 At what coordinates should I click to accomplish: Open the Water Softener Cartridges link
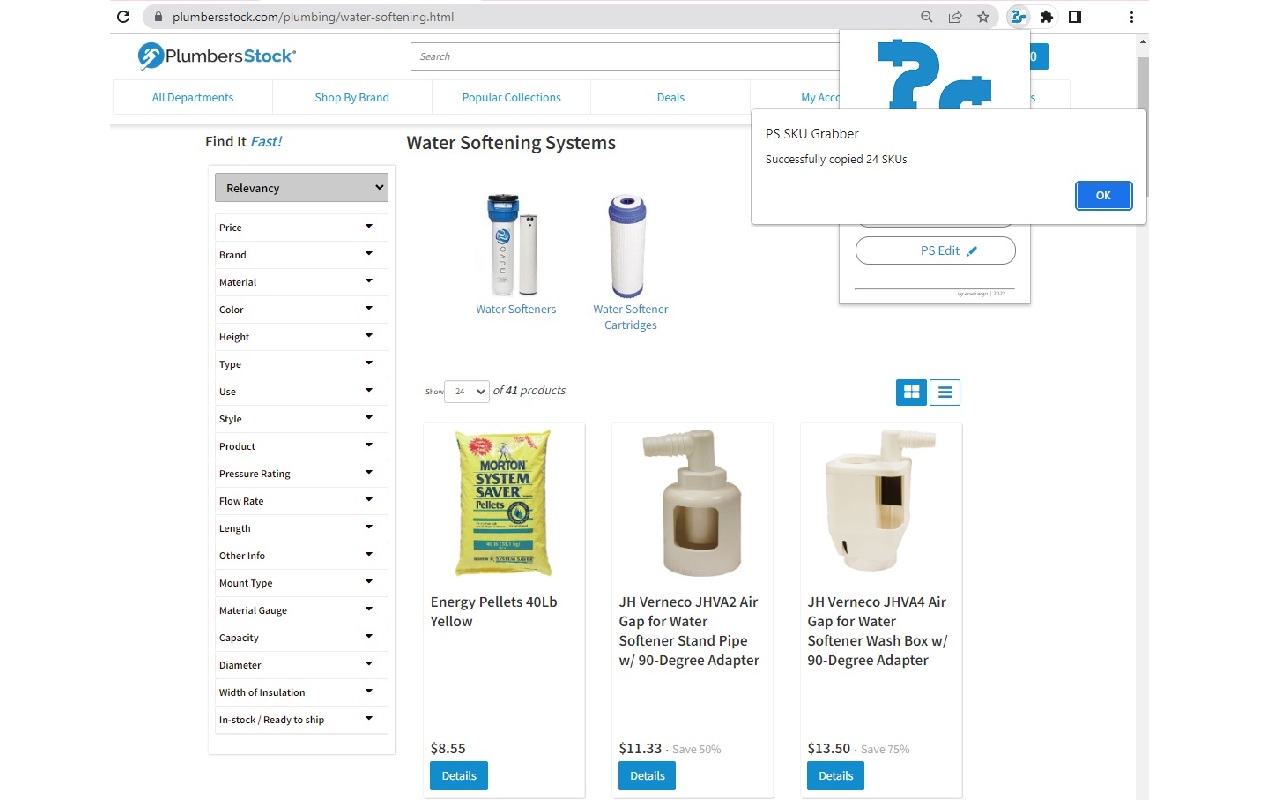coord(630,317)
